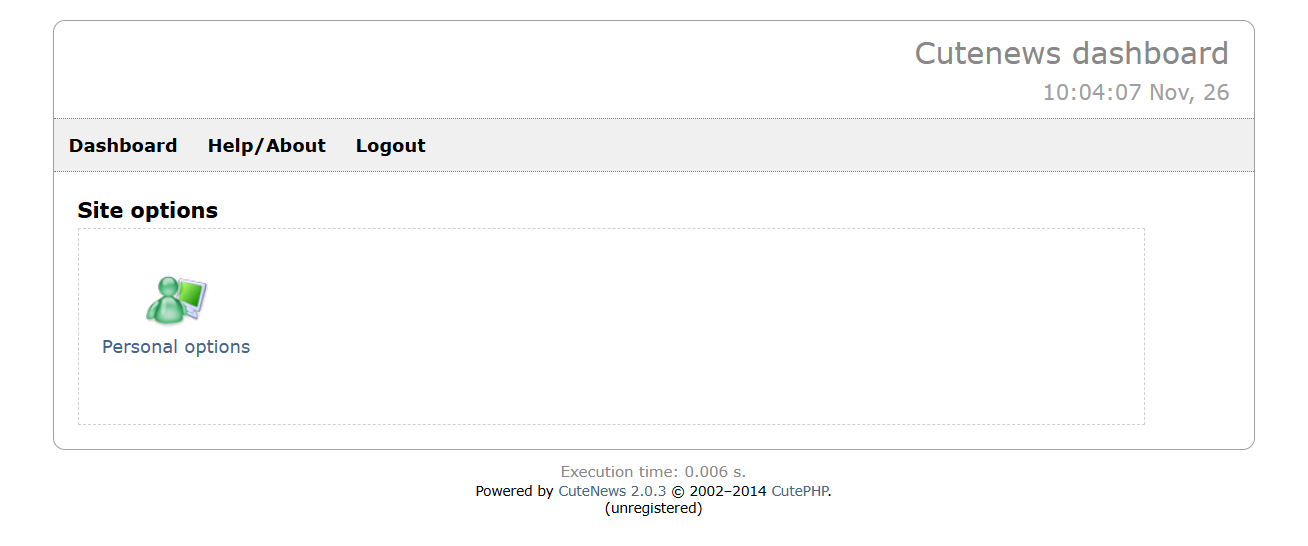Open the Personal options user icon

click(x=176, y=300)
